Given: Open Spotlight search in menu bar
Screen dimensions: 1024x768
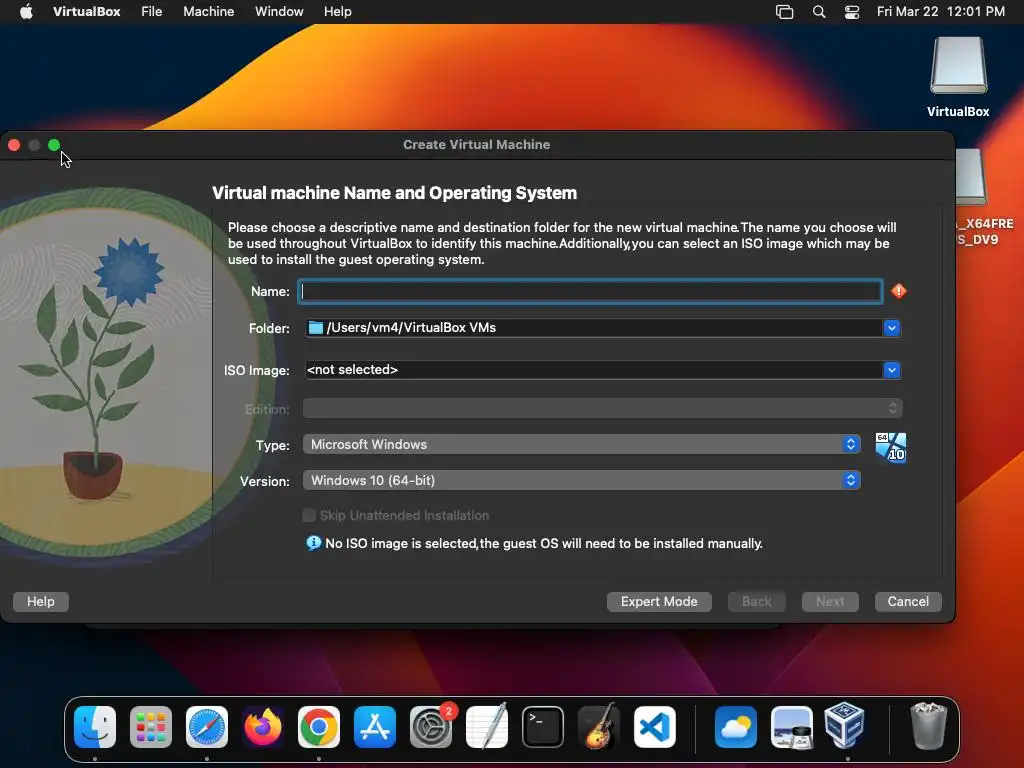Looking at the screenshot, I should pyautogui.click(x=819, y=12).
